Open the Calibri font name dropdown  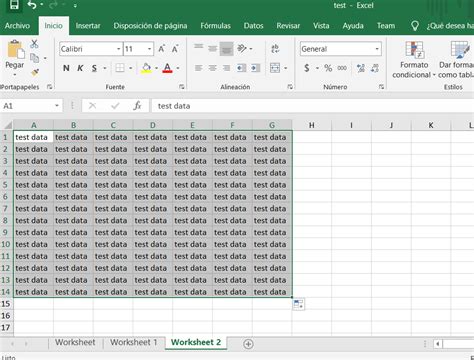118,49
